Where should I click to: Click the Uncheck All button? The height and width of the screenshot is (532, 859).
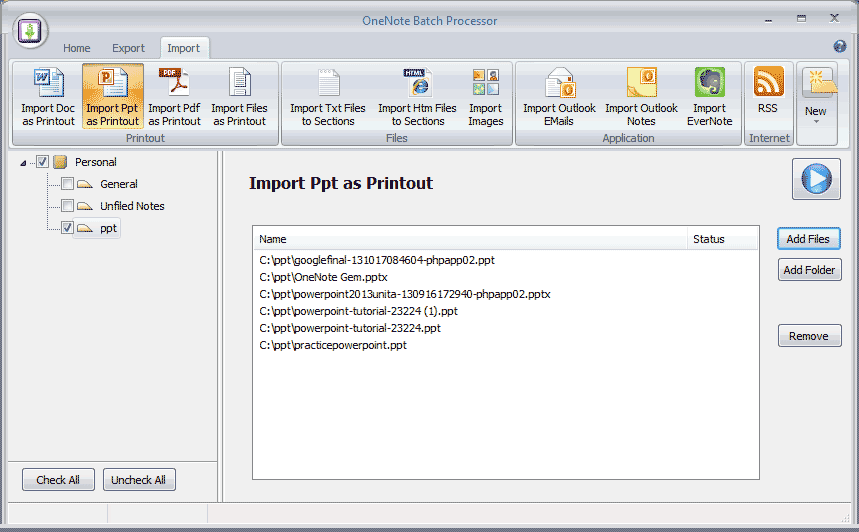click(139, 480)
